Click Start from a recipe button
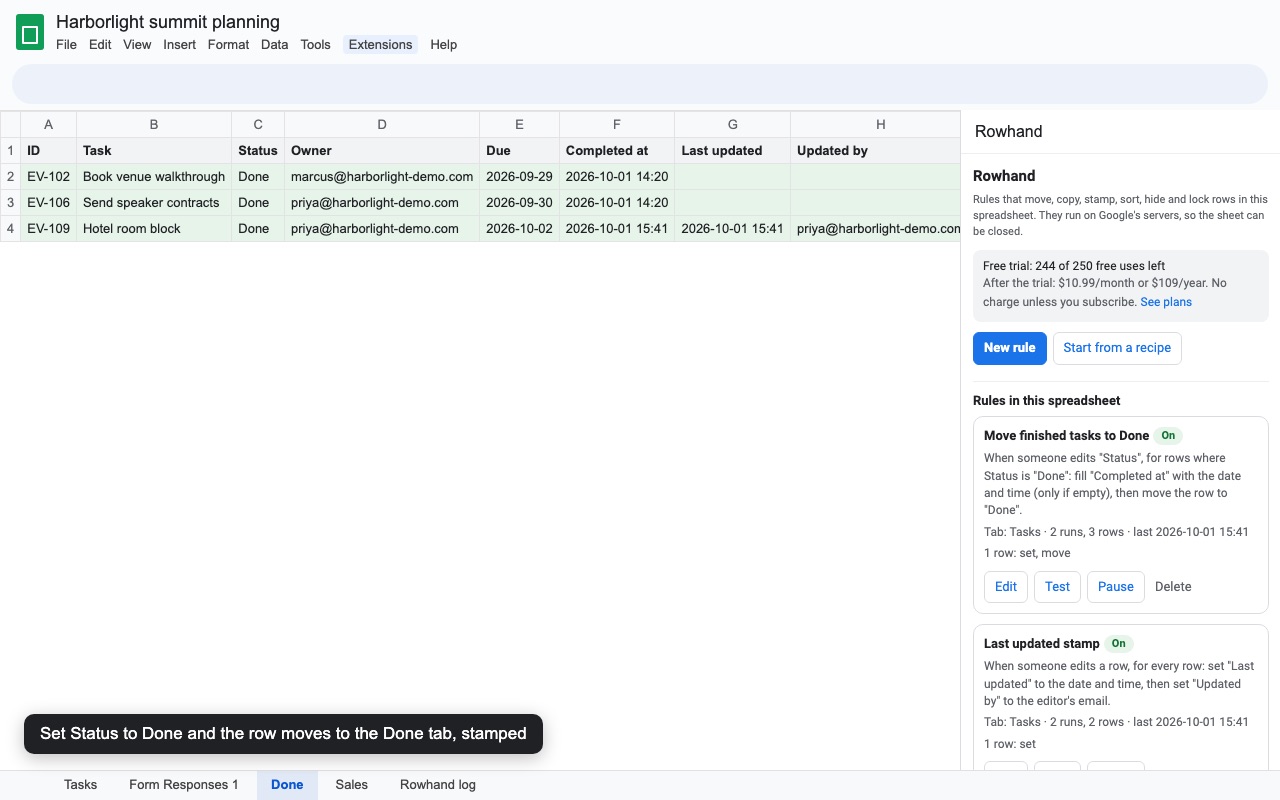This screenshot has width=1280, height=800. 1117,348
